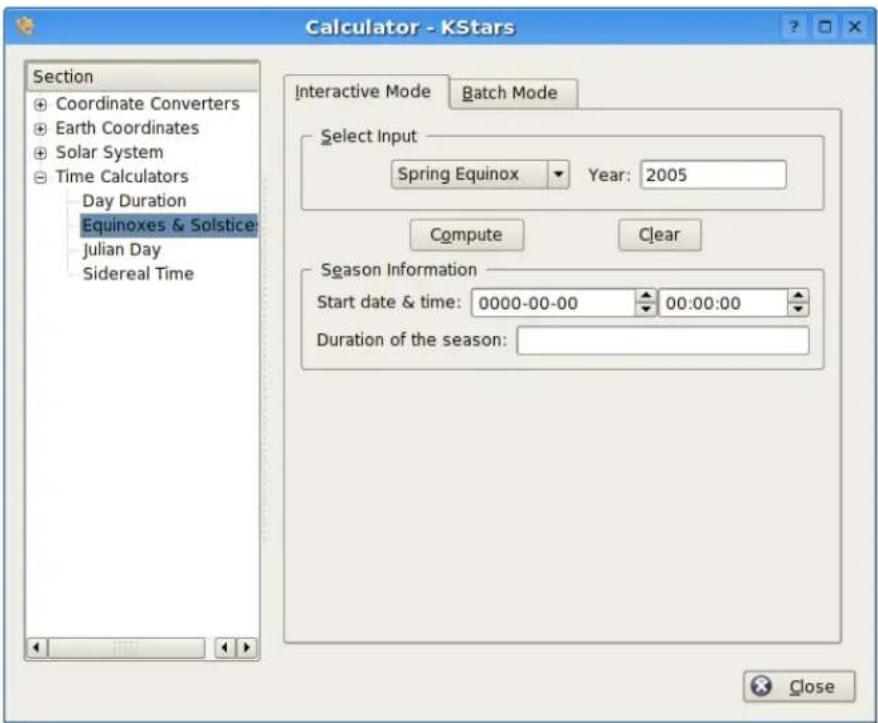Viewport: 878px width, 723px height.
Task: Click the Compute button
Action: pyautogui.click(x=466, y=235)
